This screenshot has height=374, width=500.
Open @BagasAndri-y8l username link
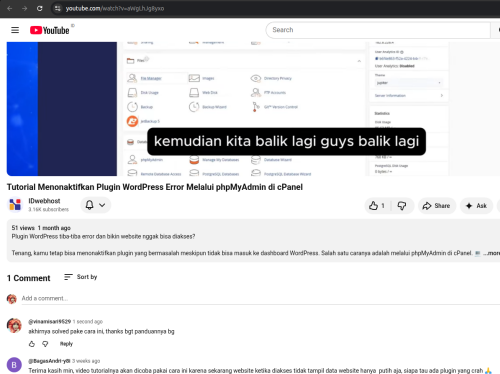tap(49, 361)
